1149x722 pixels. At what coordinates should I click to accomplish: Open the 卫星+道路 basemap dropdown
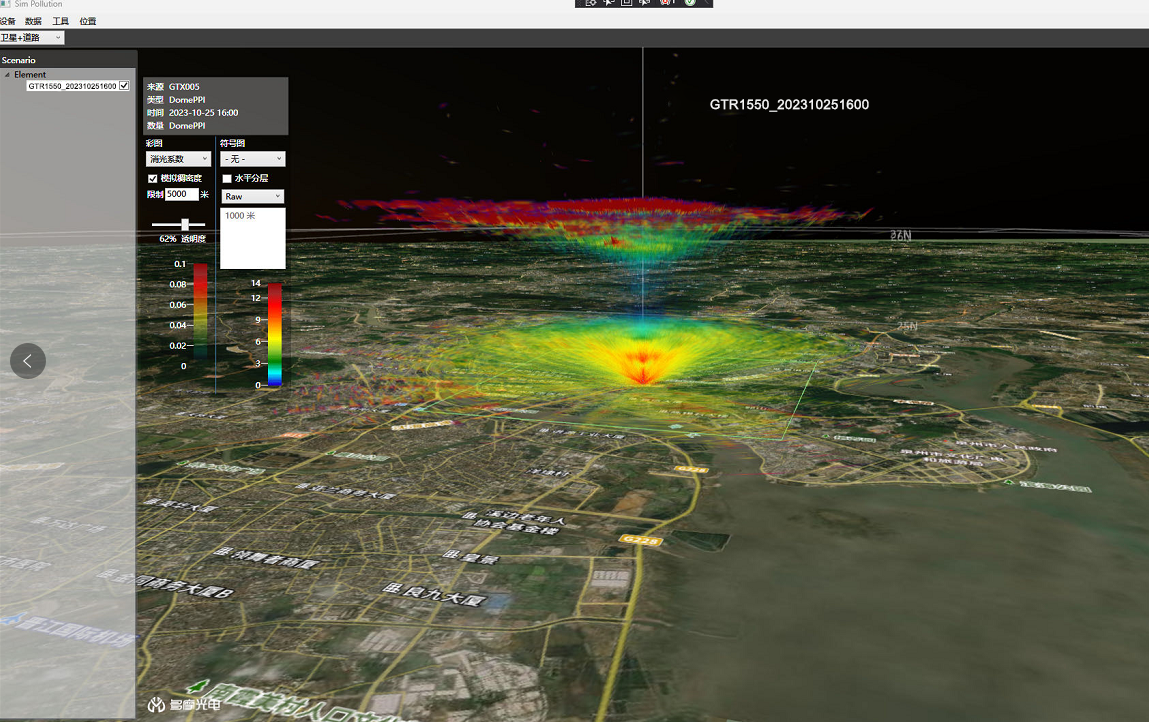point(32,38)
